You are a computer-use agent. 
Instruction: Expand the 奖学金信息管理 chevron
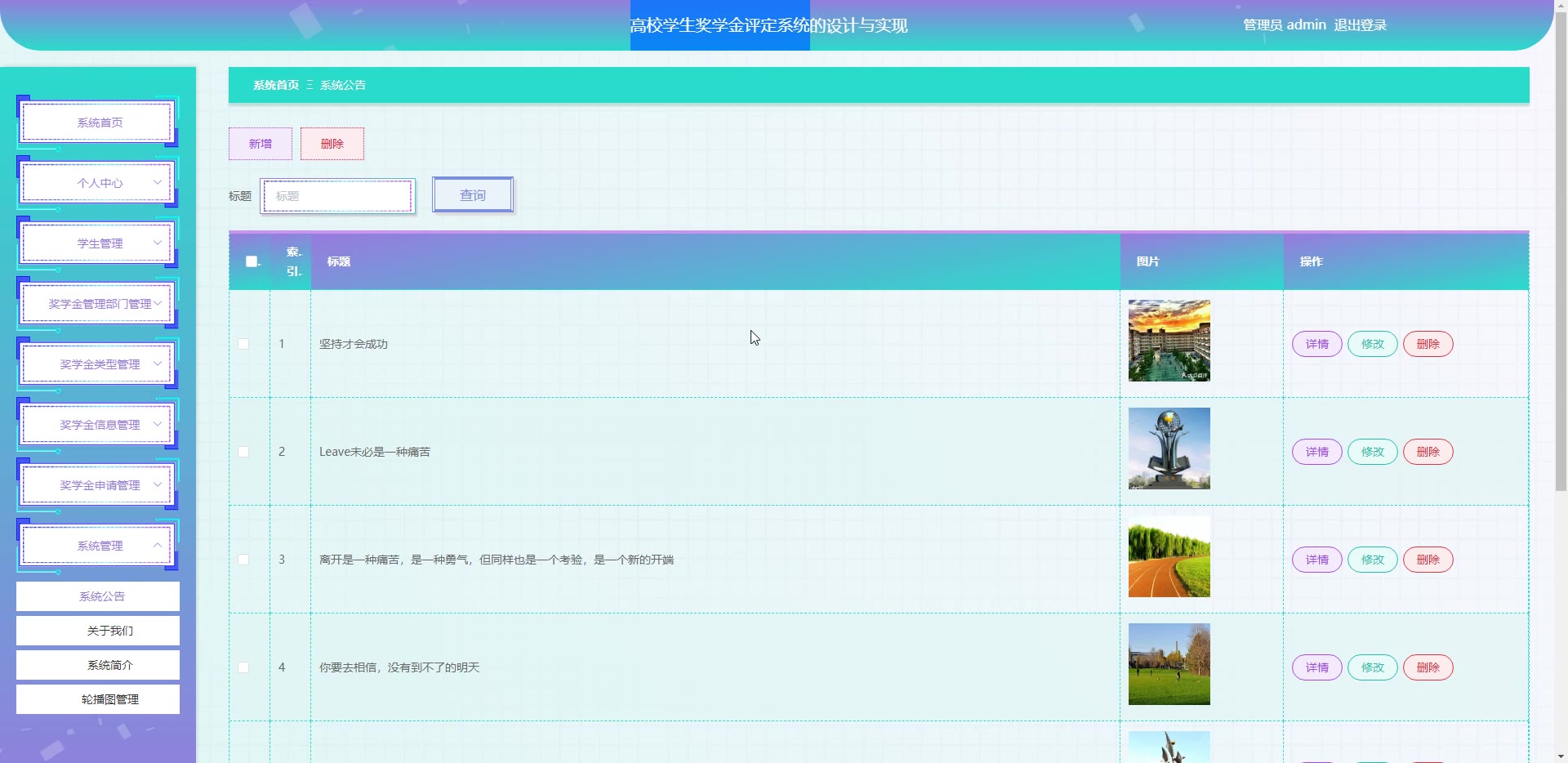158,424
